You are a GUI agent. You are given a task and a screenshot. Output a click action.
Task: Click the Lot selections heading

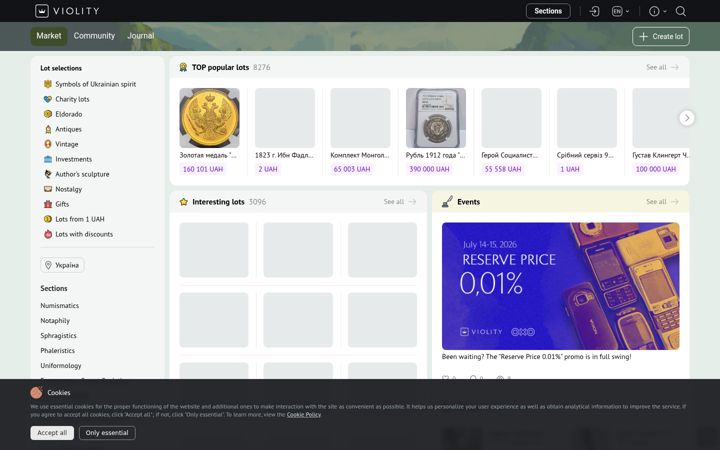[61, 68]
